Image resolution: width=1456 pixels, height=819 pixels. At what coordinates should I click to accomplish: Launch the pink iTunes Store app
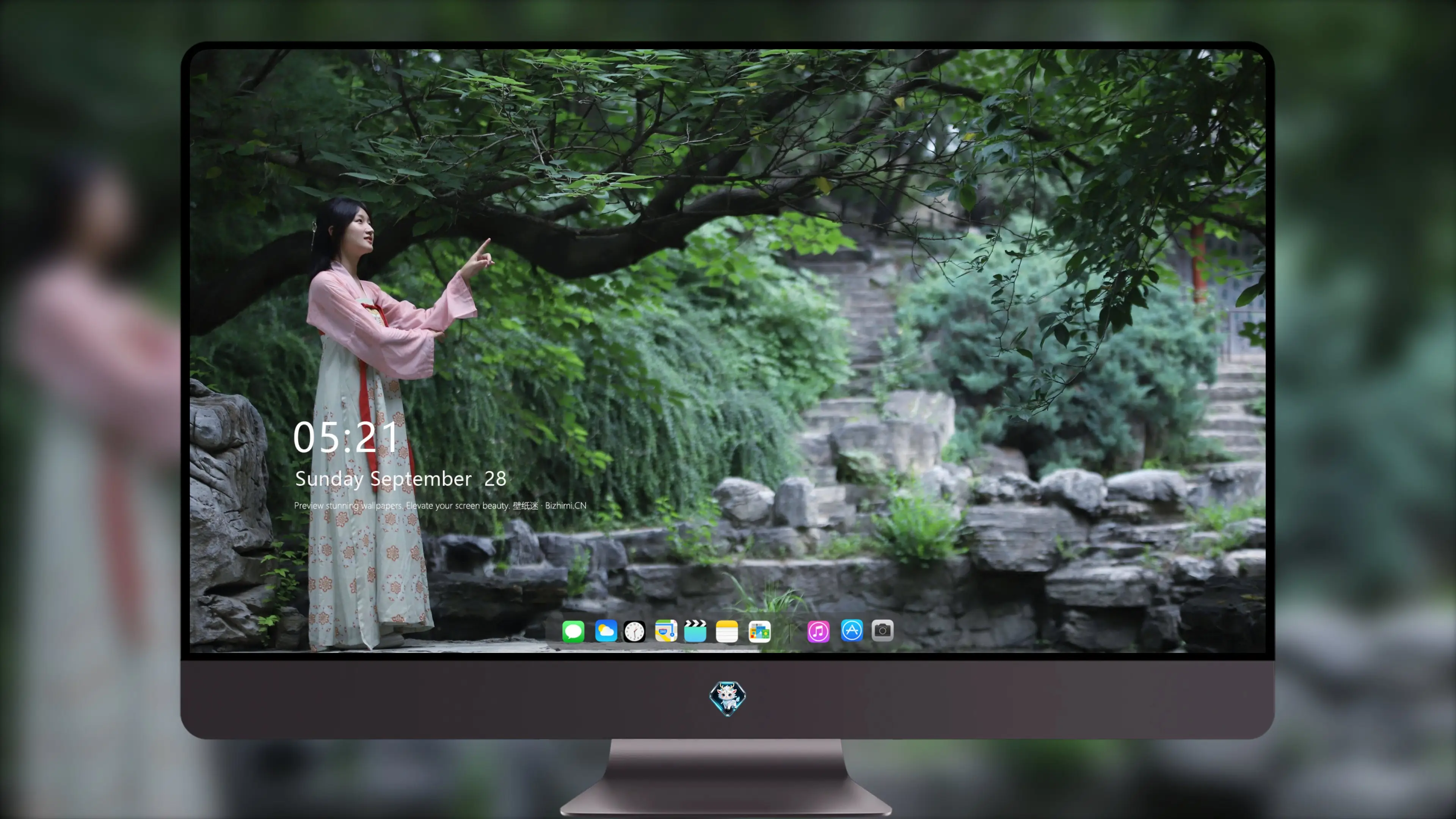pos(819,631)
